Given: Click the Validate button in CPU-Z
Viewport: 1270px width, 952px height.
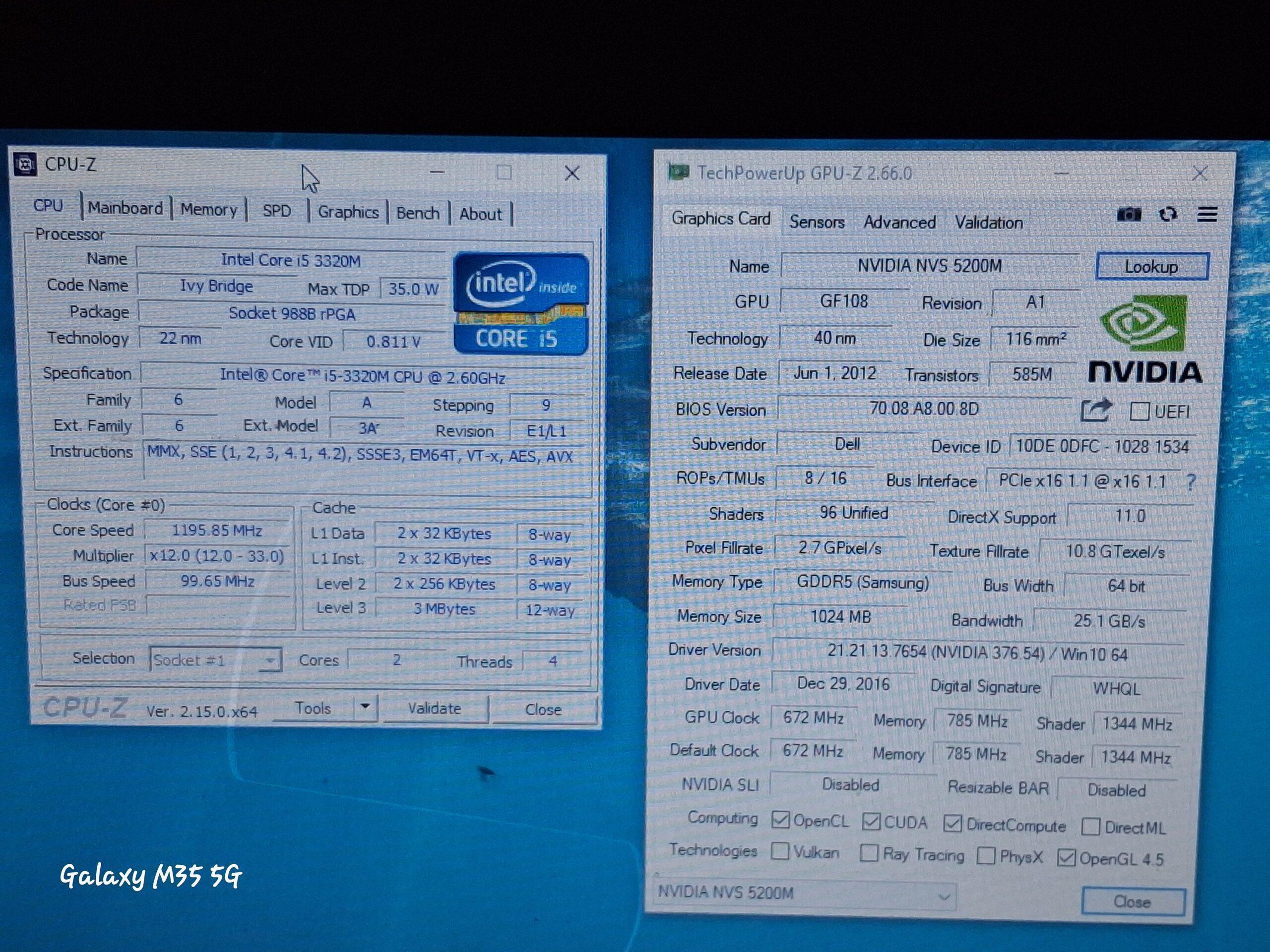Looking at the screenshot, I should coord(435,708).
